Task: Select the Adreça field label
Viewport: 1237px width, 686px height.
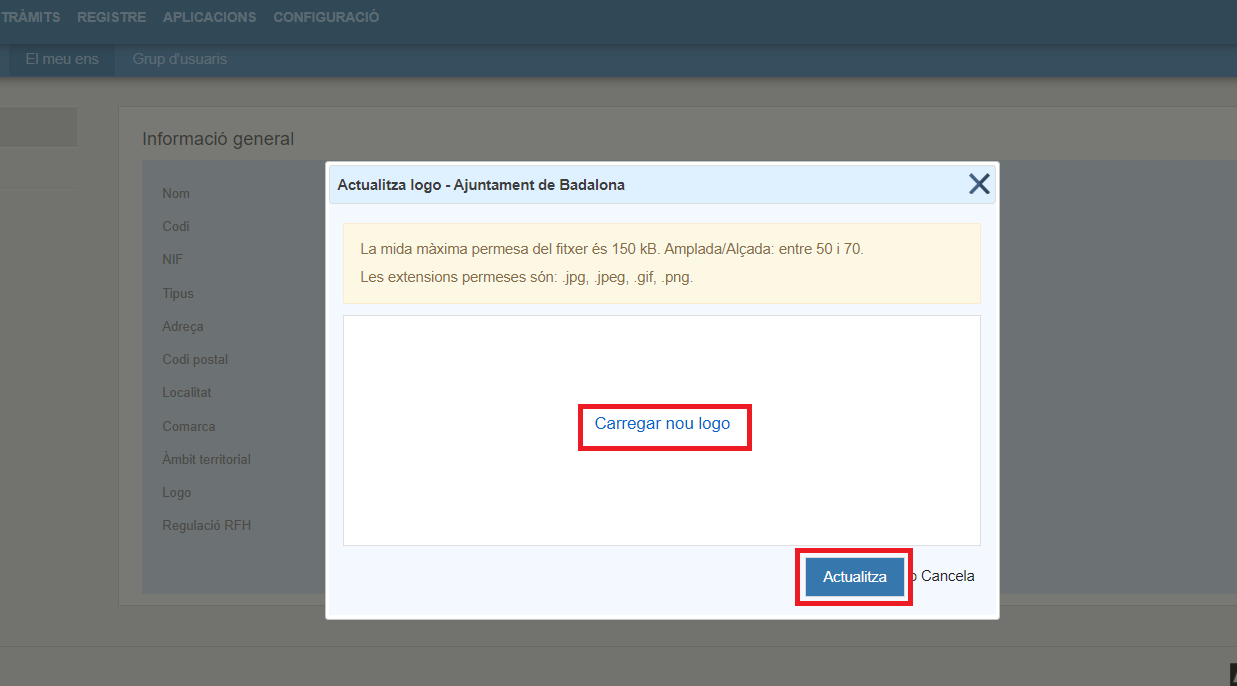Action: point(183,327)
